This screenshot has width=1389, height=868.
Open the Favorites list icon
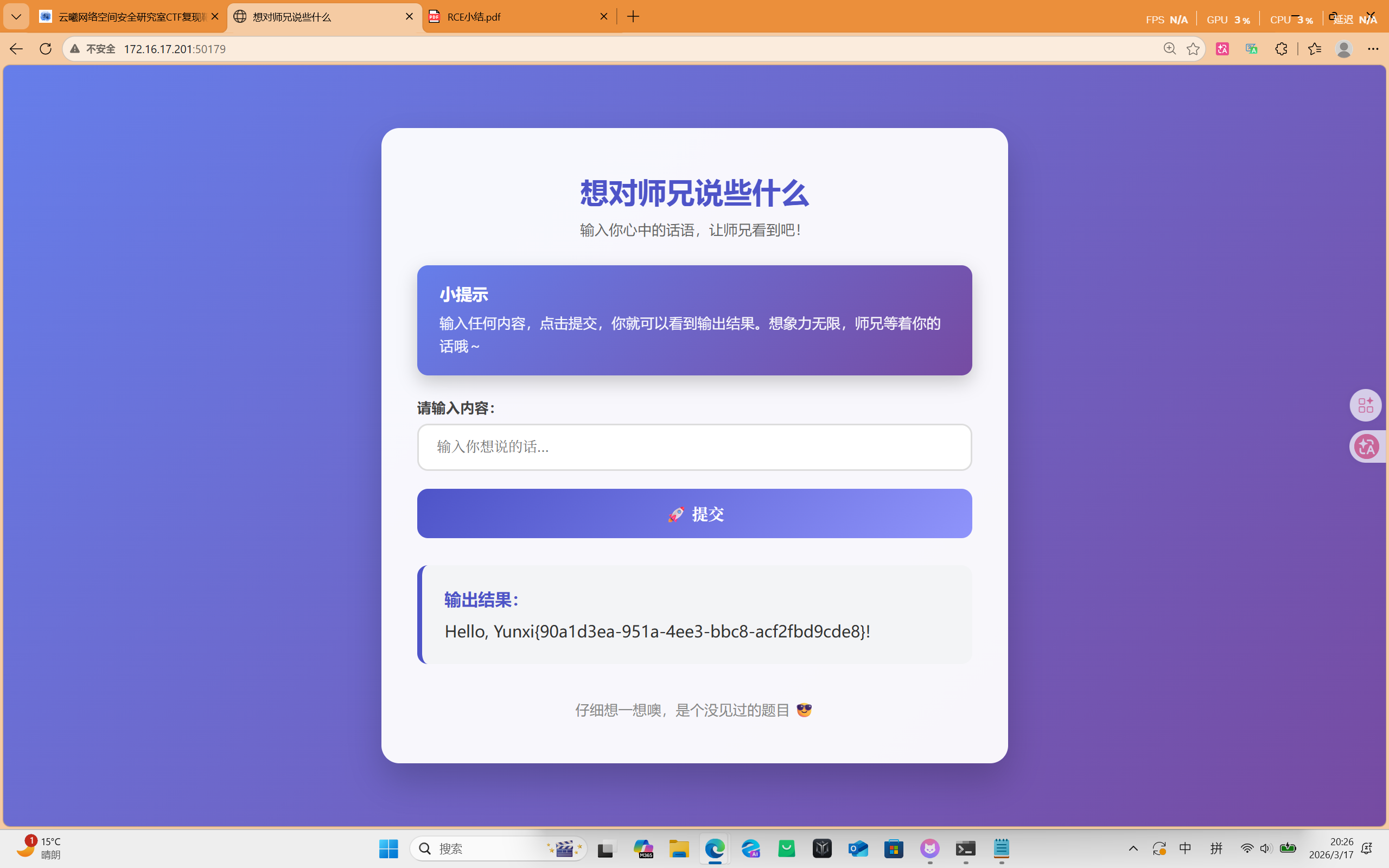pyautogui.click(x=1314, y=49)
